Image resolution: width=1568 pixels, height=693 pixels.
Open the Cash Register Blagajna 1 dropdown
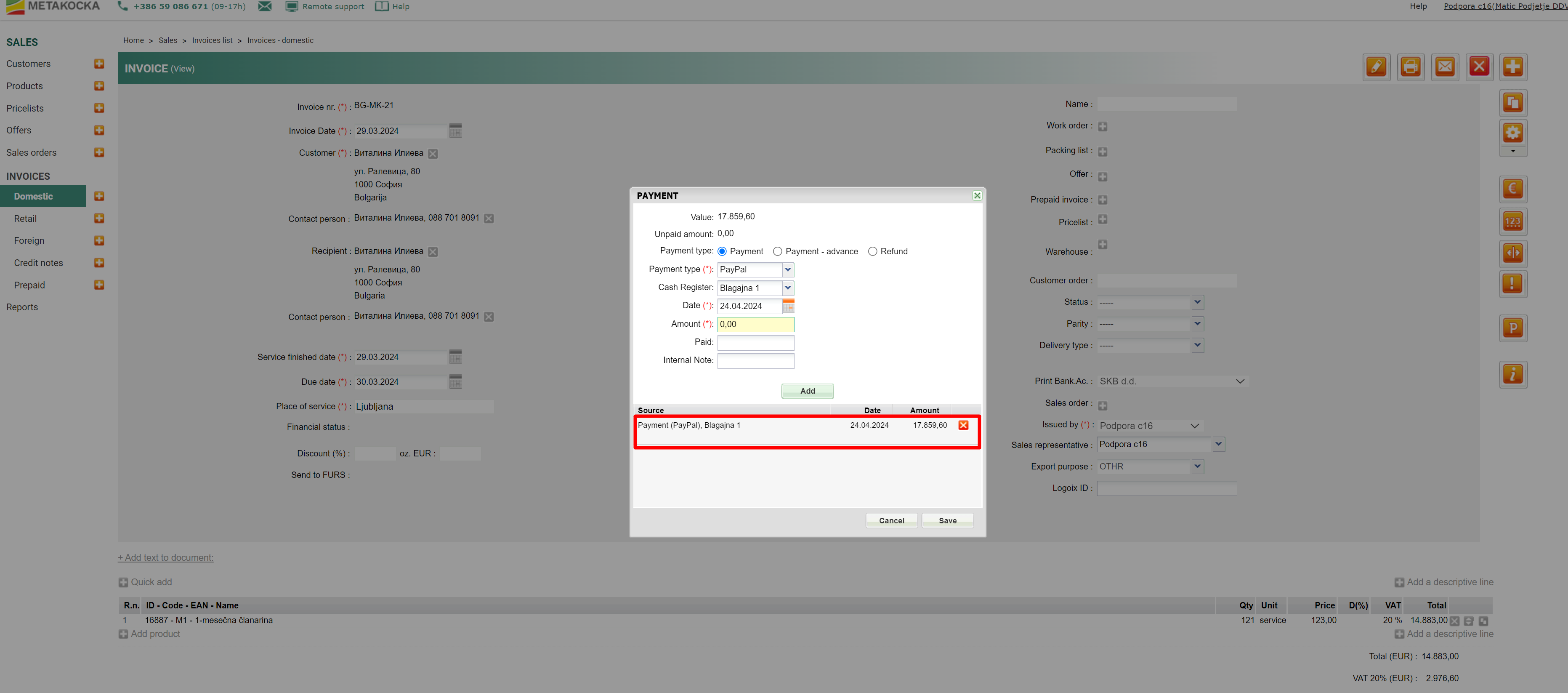(788, 288)
